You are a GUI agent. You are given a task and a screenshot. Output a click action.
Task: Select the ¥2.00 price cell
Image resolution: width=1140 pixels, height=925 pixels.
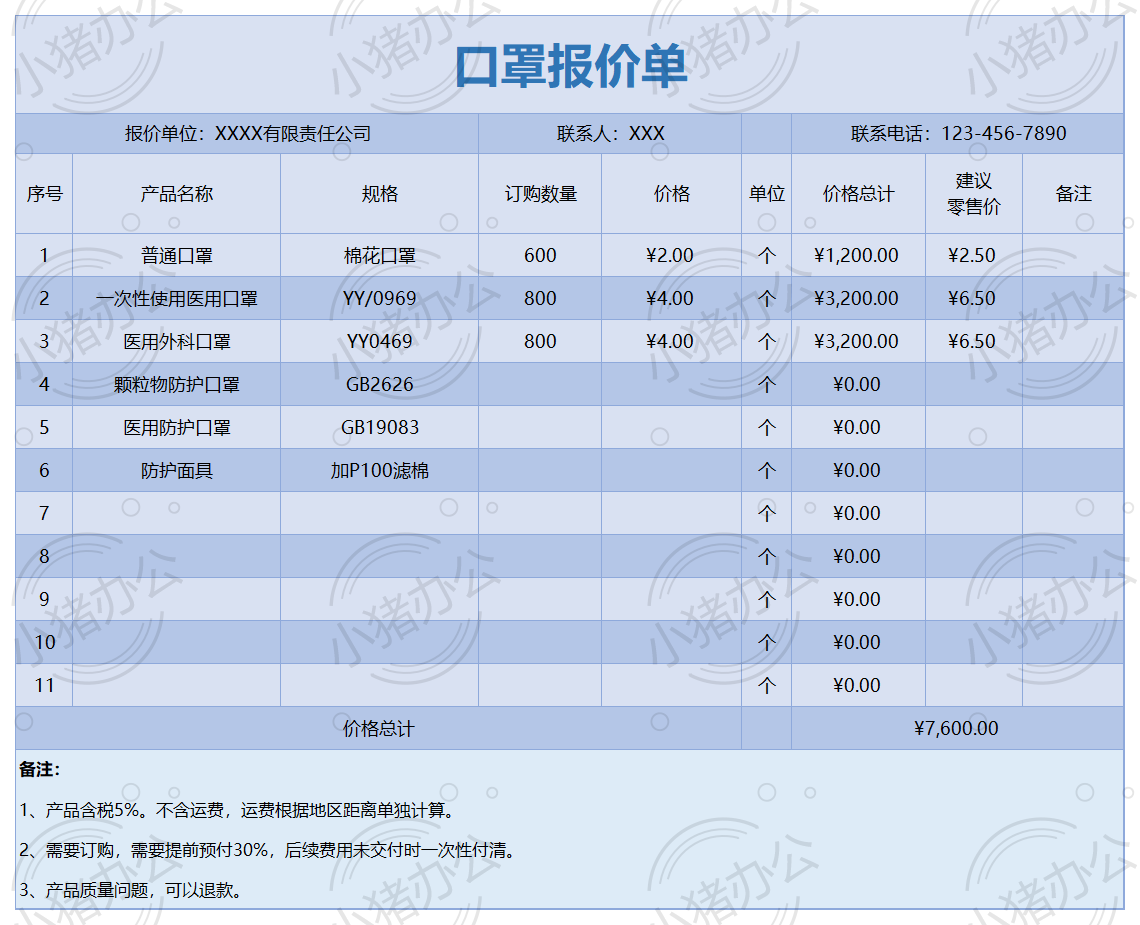tap(671, 255)
